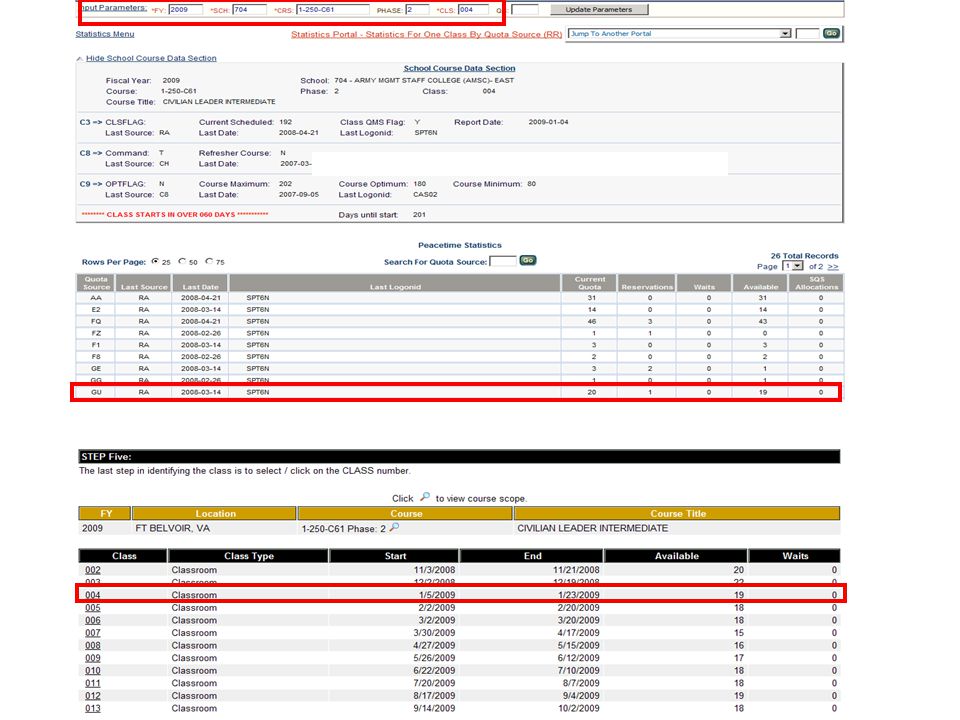Image resolution: width=960 pixels, height=720 pixels.
Task: Go to the next page with the >> link
Action: click(833, 266)
